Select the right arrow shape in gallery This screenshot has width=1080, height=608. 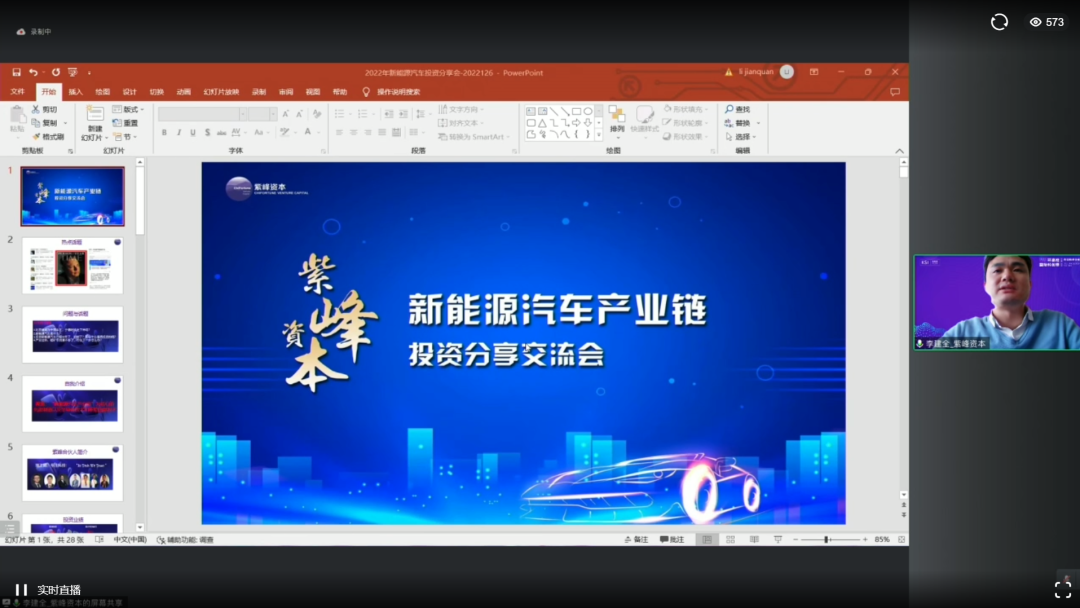(x=577, y=123)
